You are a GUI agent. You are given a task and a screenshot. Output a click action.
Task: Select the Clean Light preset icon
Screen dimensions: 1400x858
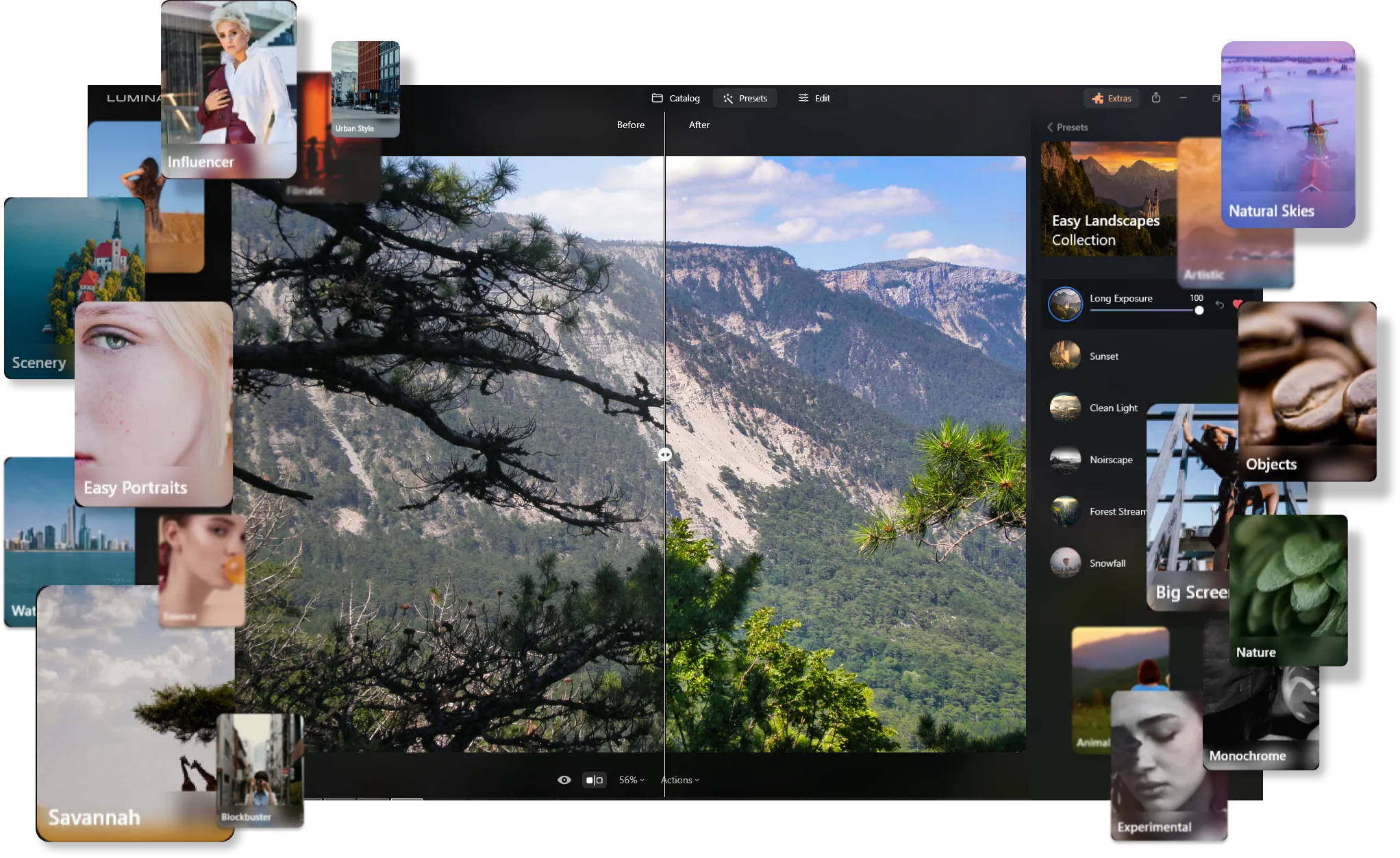pyautogui.click(x=1065, y=408)
